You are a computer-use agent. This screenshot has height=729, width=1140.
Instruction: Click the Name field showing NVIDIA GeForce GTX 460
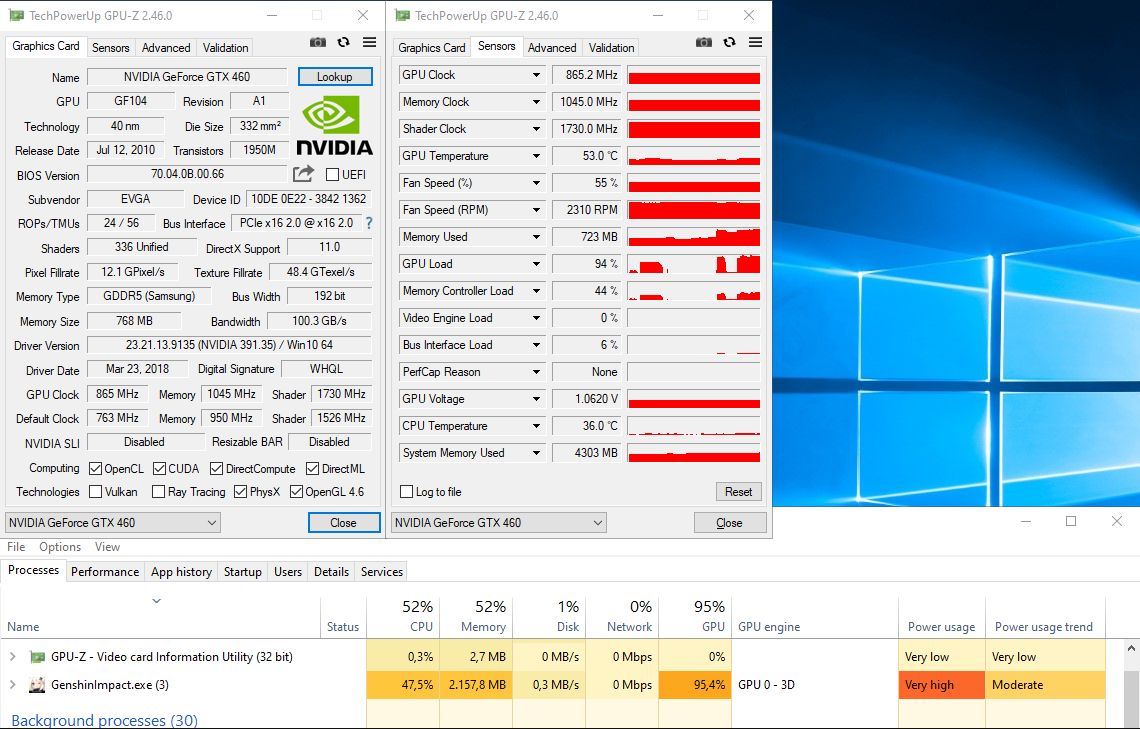point(187,77)
